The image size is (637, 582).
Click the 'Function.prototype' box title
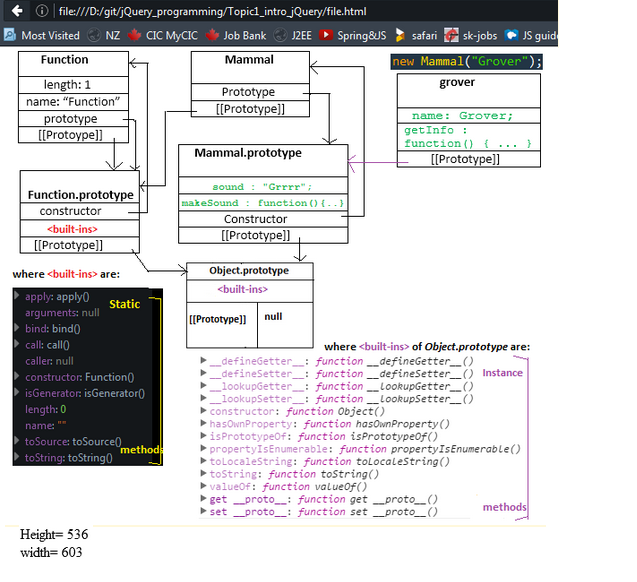coord(80,195)
